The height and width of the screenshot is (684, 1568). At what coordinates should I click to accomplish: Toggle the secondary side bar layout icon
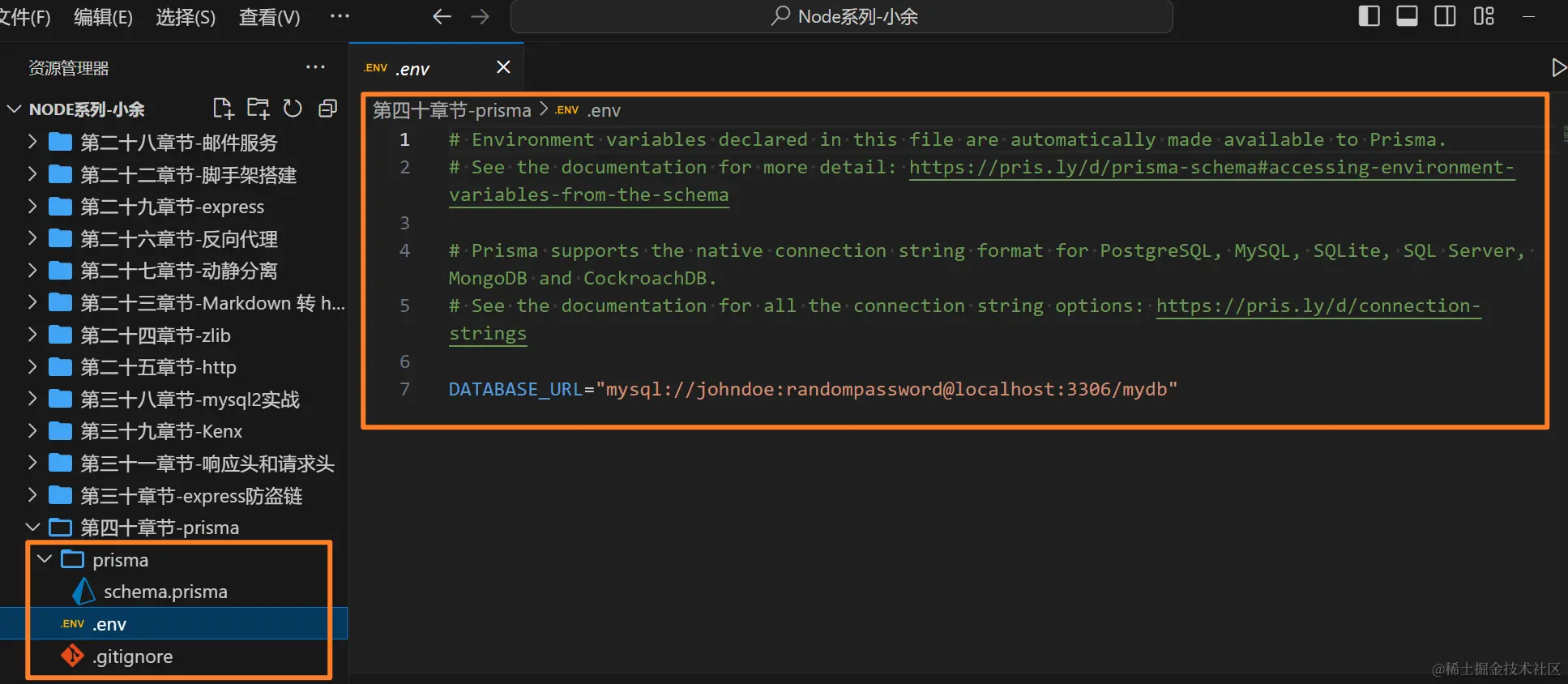1445,16
